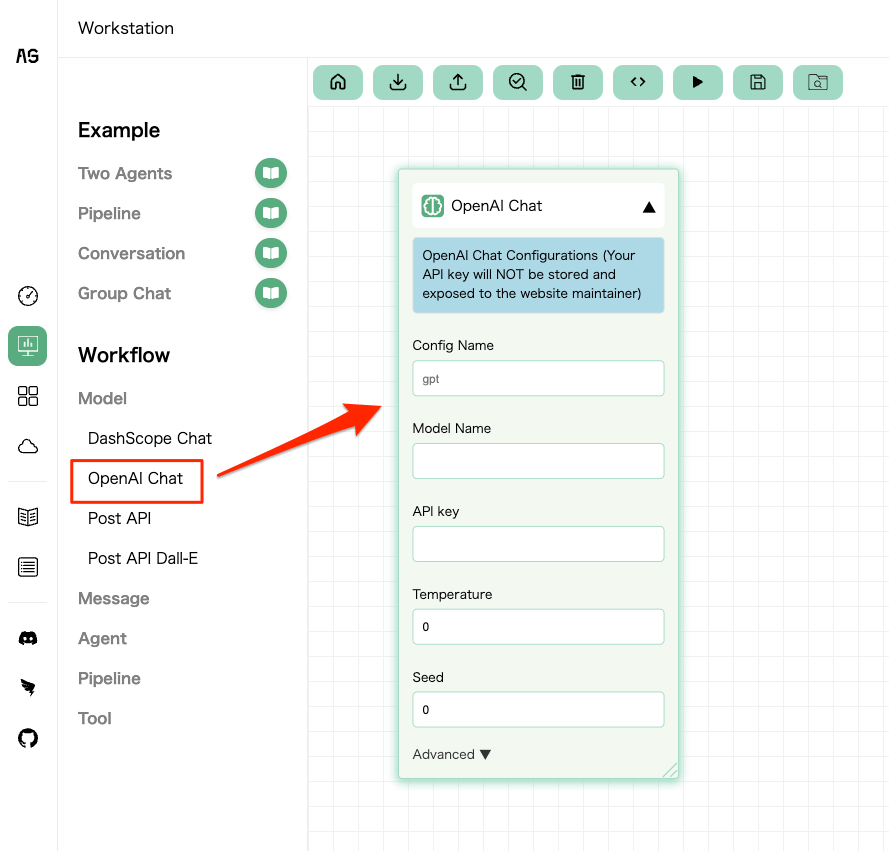Click the save floppy disk icon

(758, 82)
